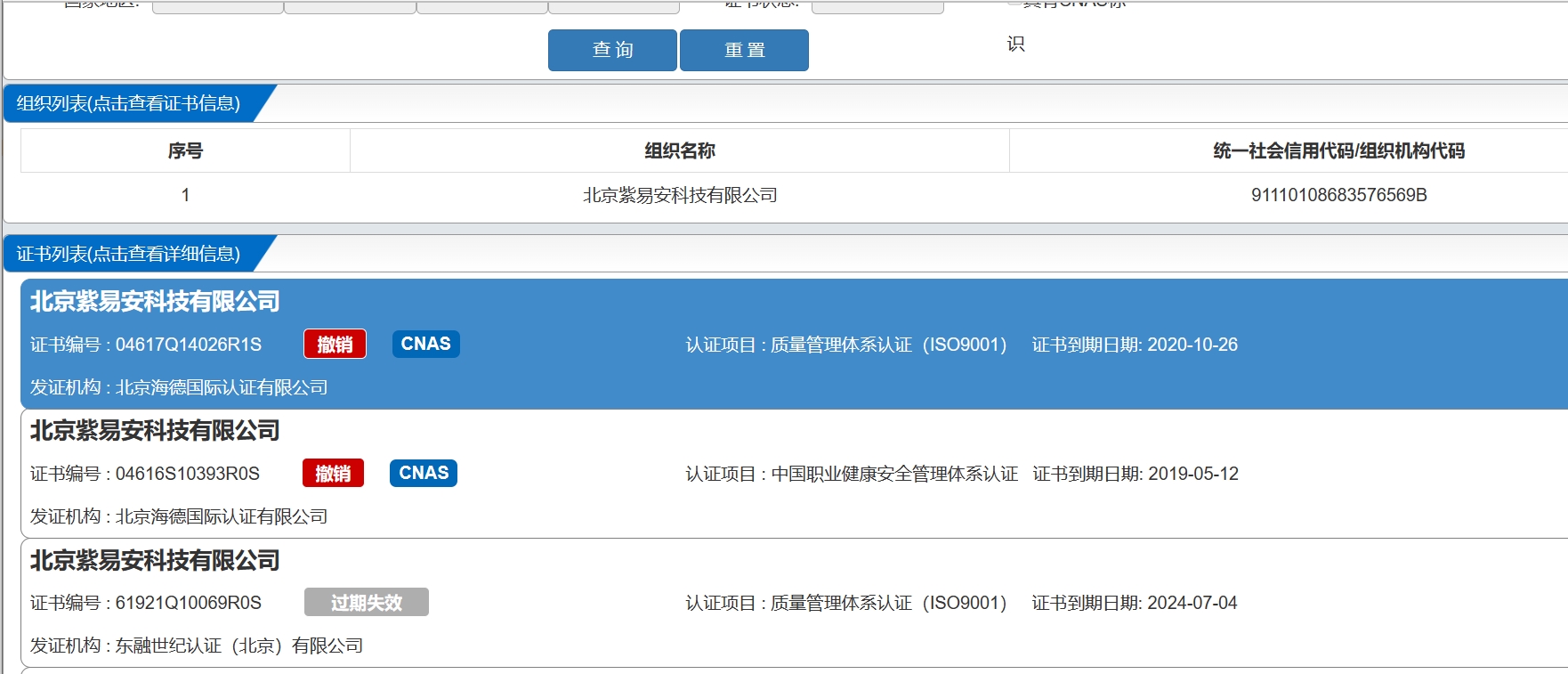
Task: Click the 过期失效 status badge
Action: [x=367, y=603]
